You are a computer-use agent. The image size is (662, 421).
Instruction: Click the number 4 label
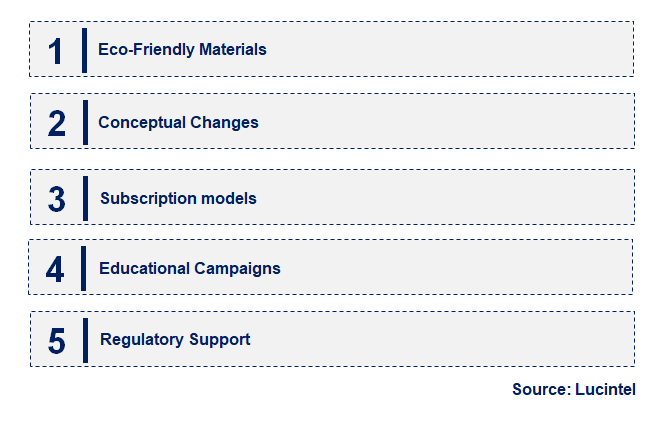point(55,269)
